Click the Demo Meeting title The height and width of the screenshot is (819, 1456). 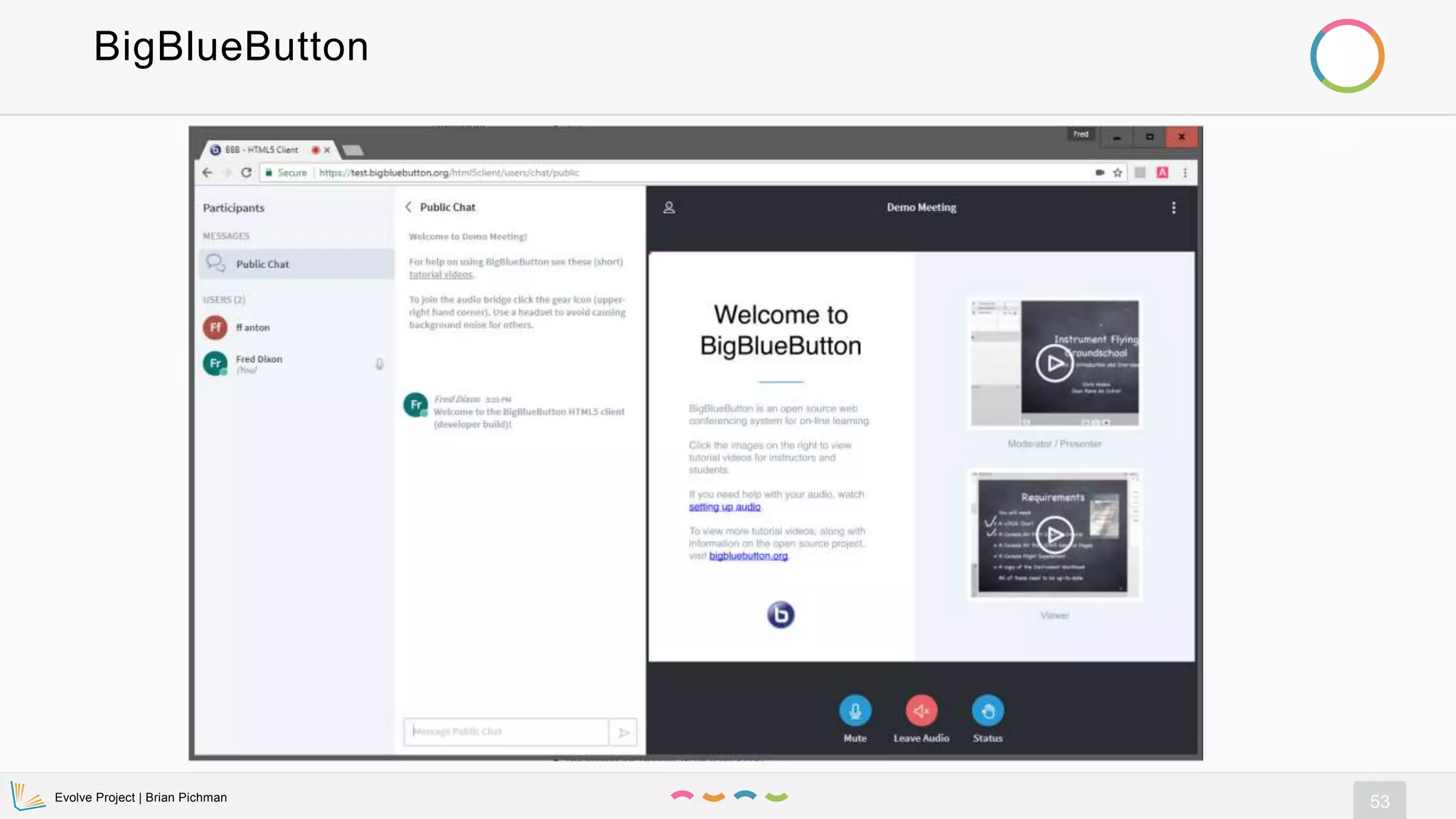tap(921, 208)
